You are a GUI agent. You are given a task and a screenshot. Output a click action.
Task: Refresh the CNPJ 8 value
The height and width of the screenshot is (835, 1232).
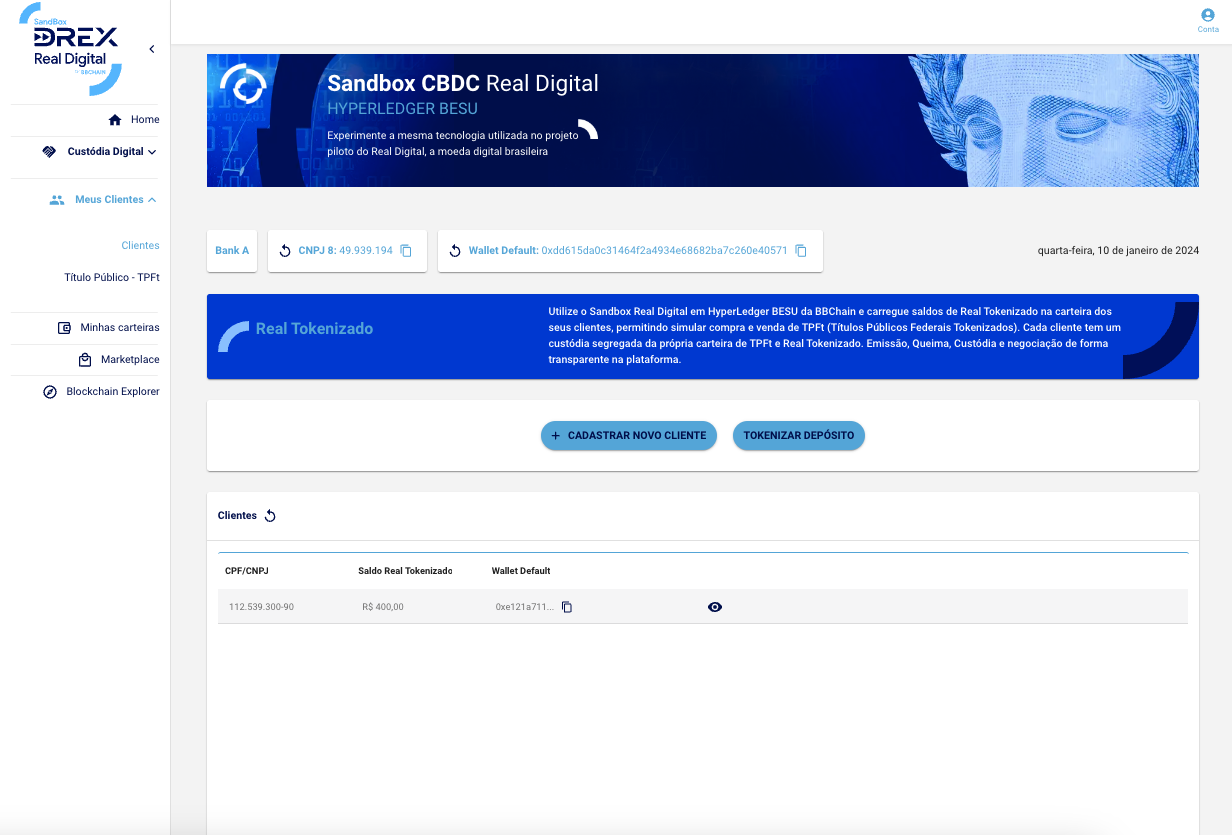point(285,251)
